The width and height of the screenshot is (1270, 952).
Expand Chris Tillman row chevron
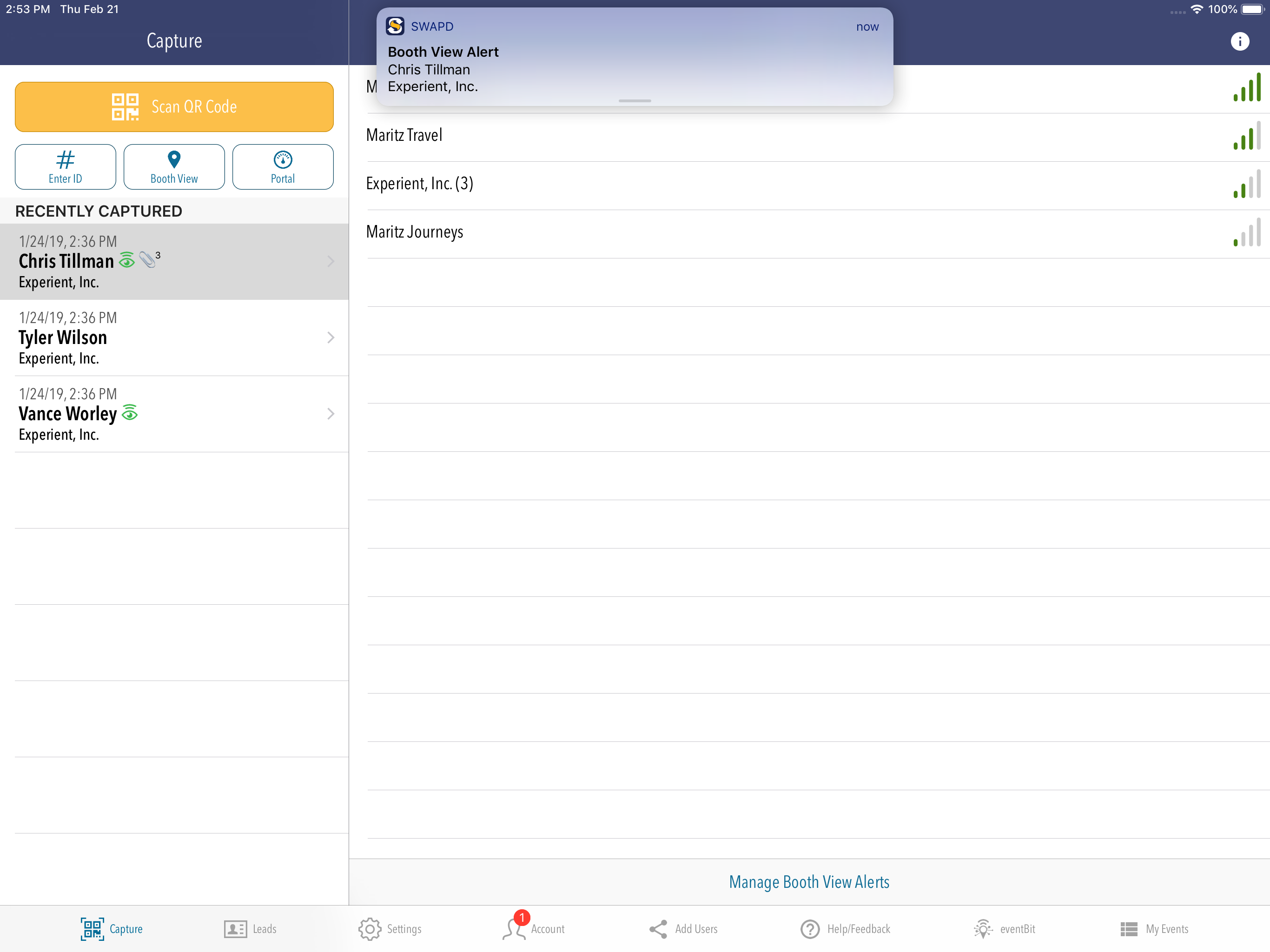[x=331, y=261]
